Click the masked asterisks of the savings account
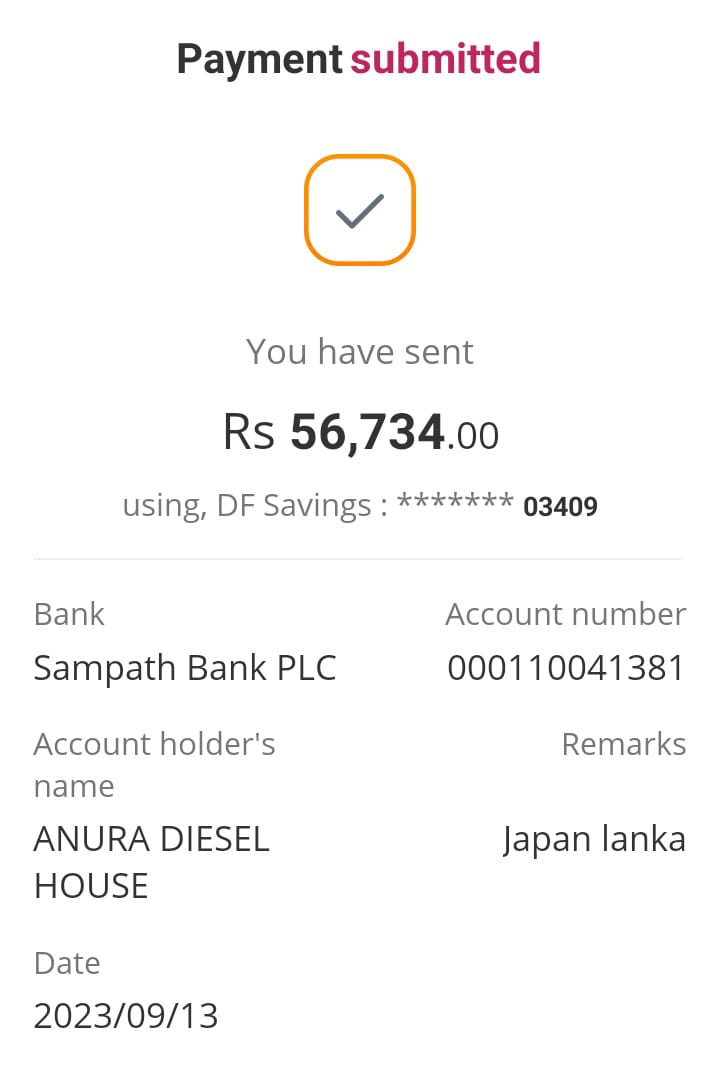This screenshot has width=720, height=1079. [x=455, y=503]
